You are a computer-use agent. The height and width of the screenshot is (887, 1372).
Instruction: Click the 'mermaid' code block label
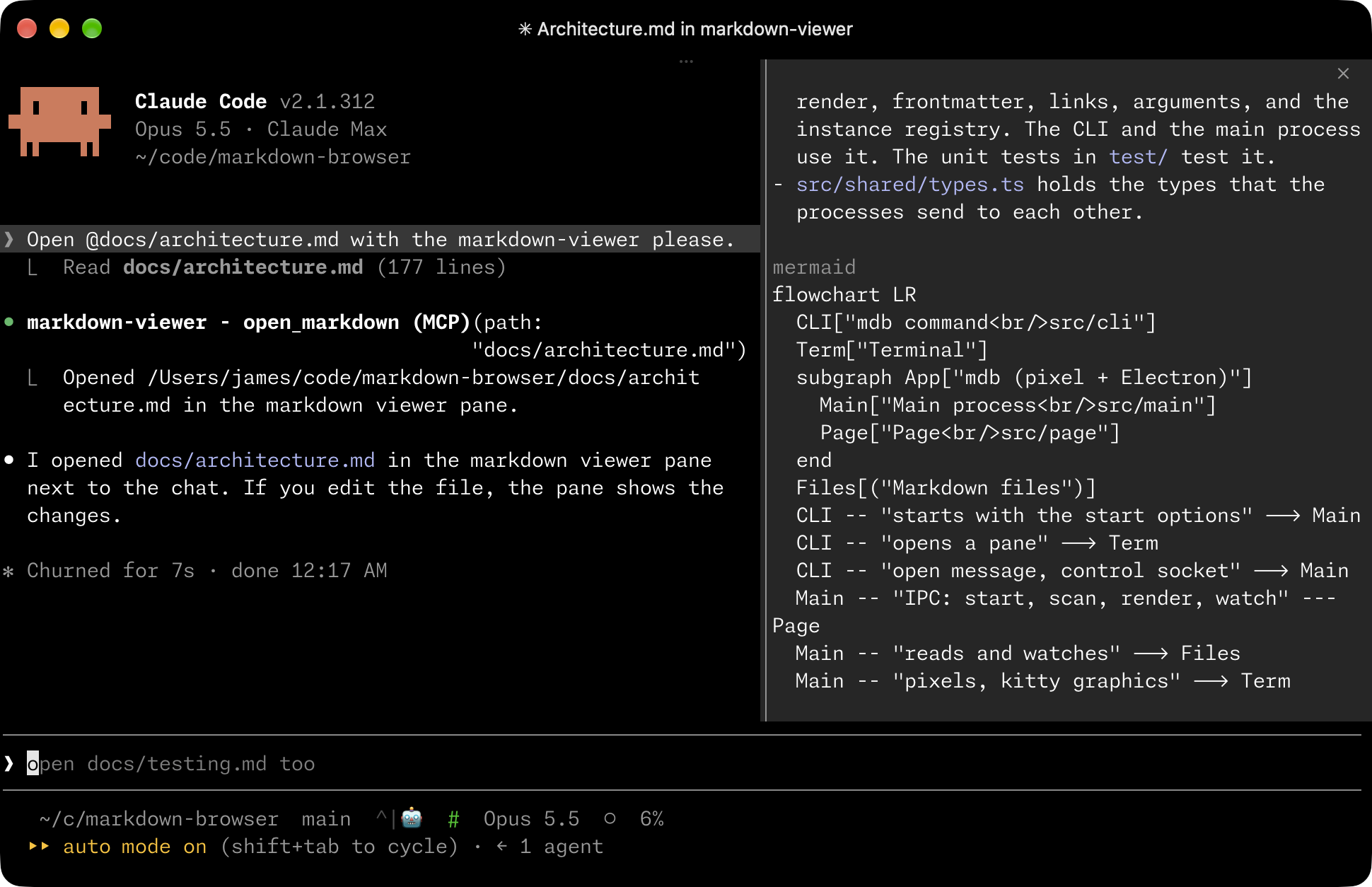pos(814,267)
